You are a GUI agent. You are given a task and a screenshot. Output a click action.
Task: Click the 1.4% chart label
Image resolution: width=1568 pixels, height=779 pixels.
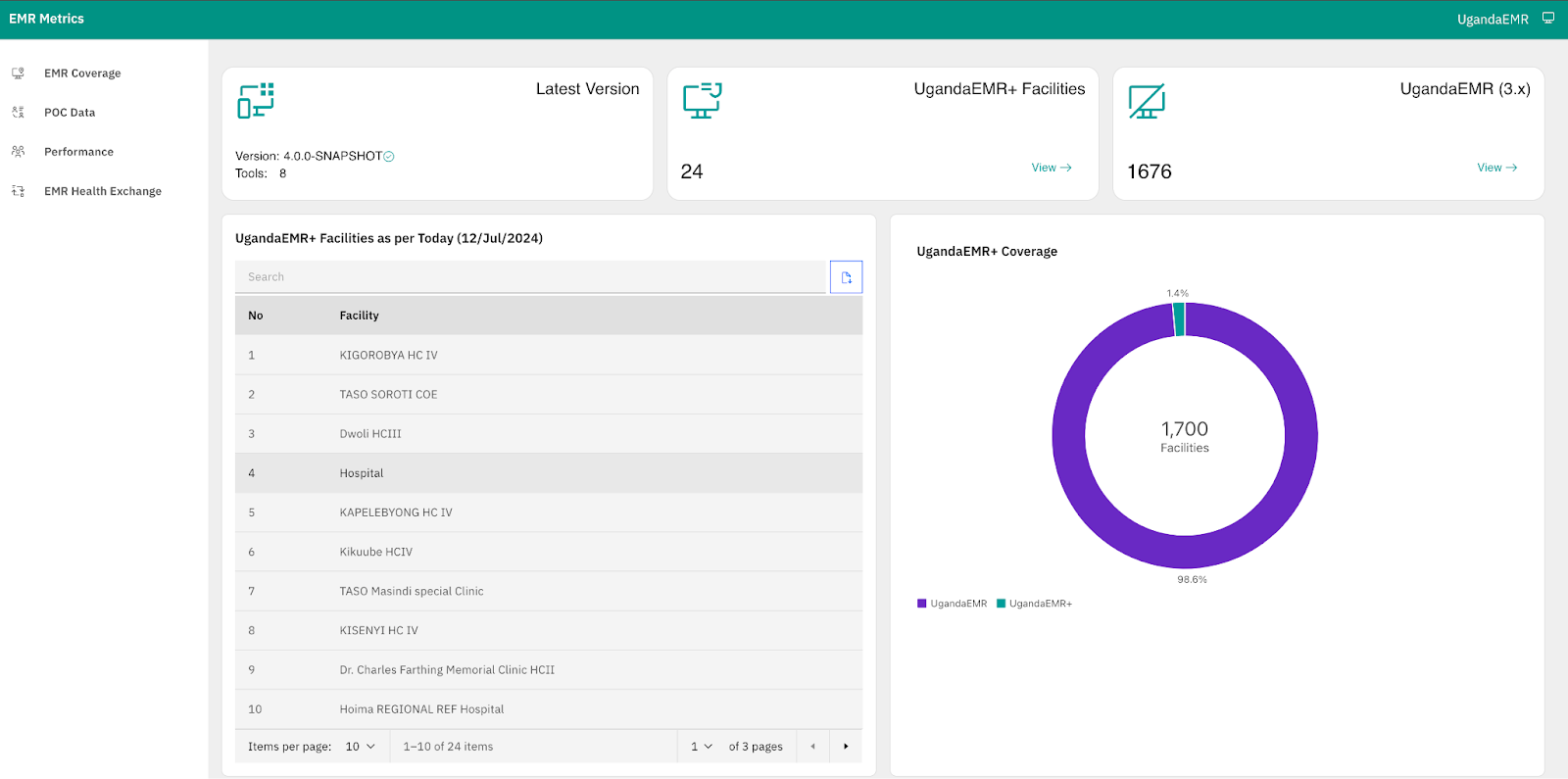coord(1177,293)
